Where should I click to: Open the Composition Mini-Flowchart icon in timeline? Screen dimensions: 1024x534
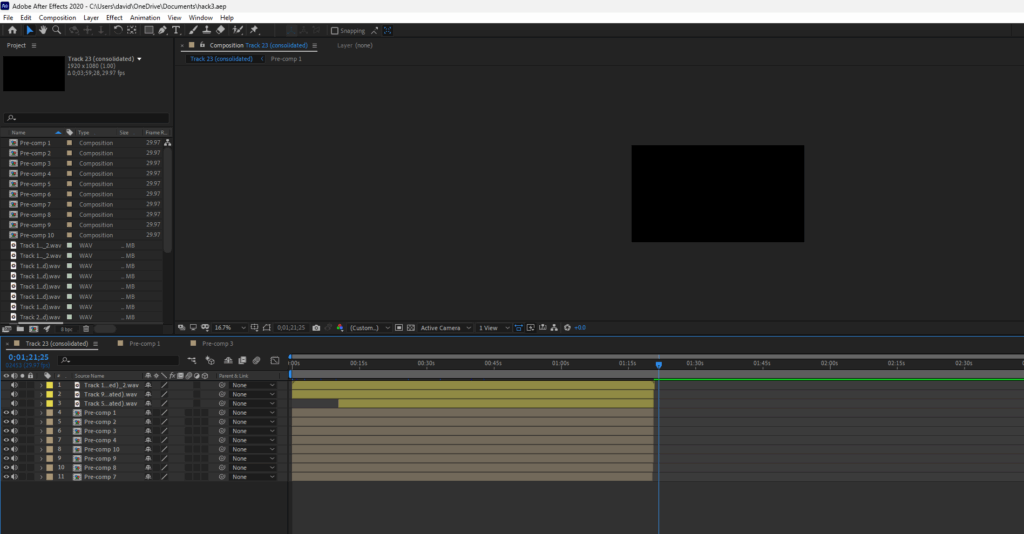[x=191, y=360]
